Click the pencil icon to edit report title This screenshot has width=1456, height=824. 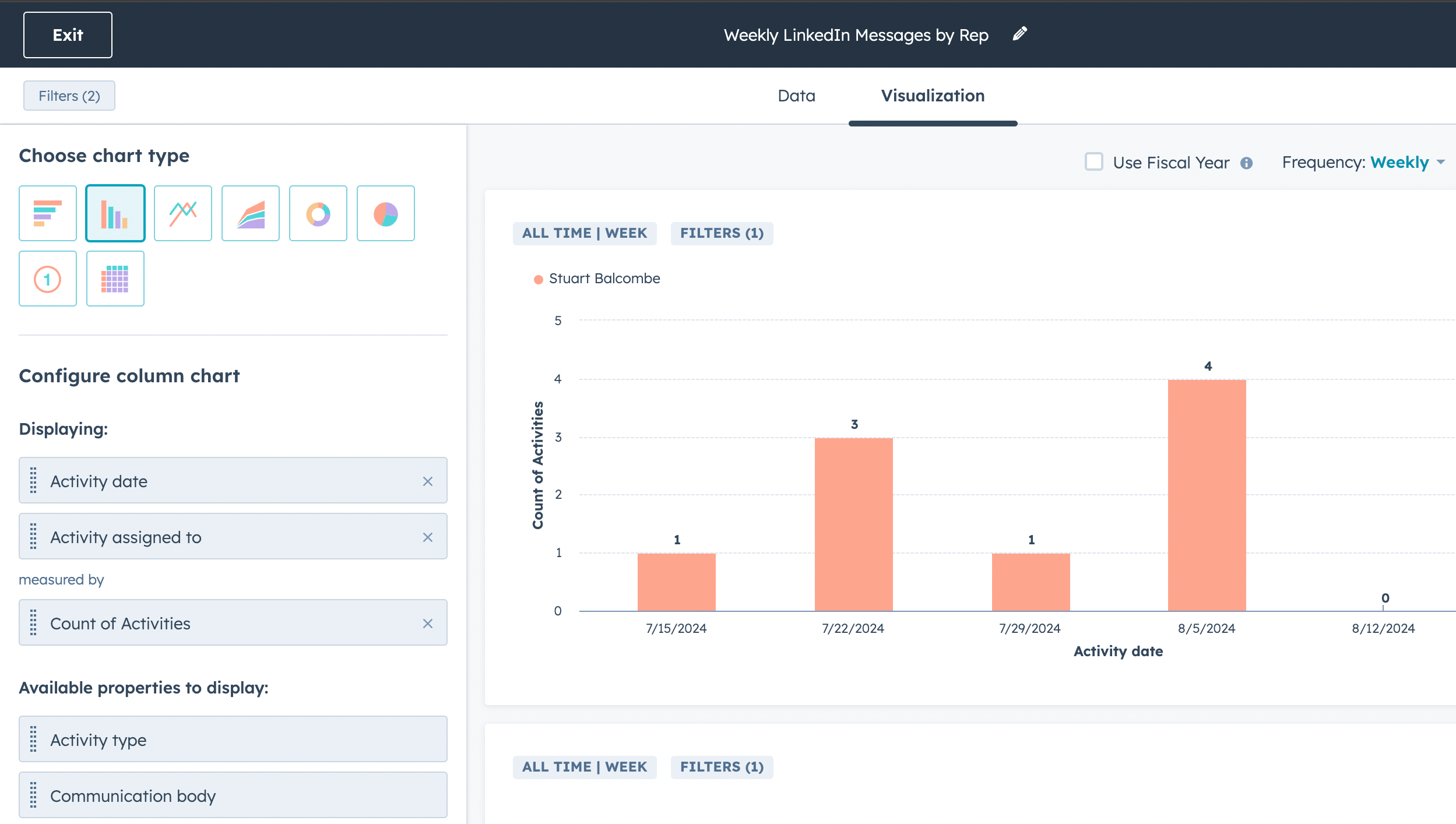coord(1019,34)
